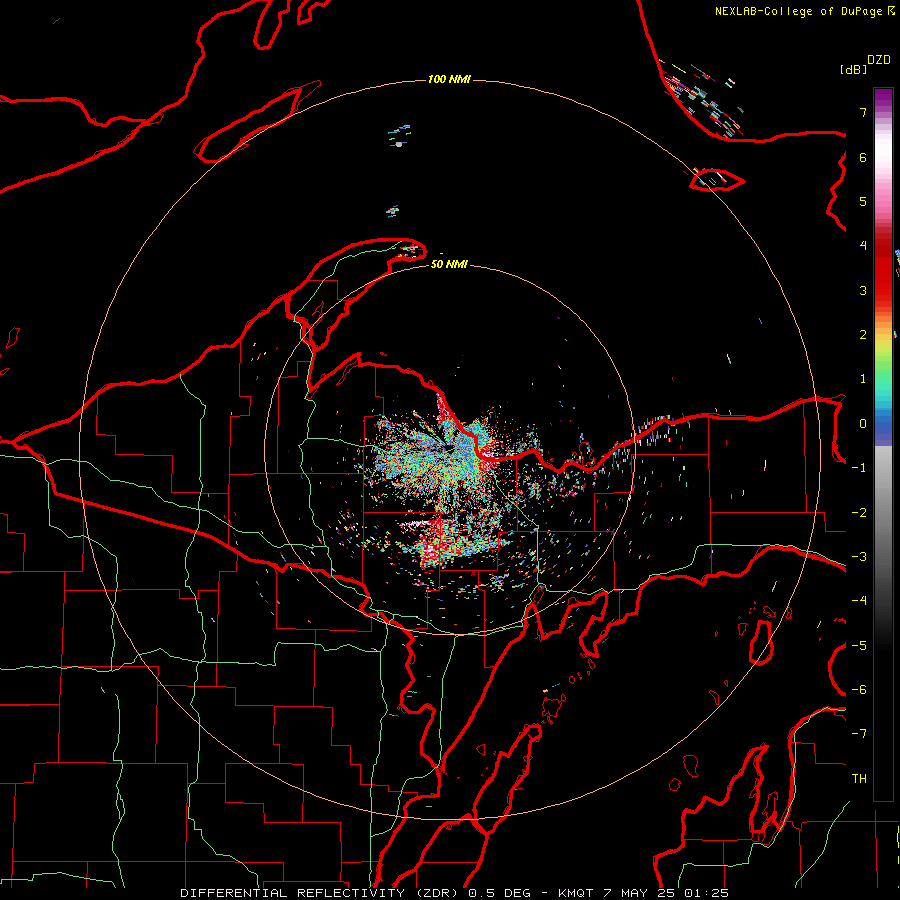Click the KMQT radar site identifier
The image size is (900, 900).
pyautogui.click(x=578, y=893)
